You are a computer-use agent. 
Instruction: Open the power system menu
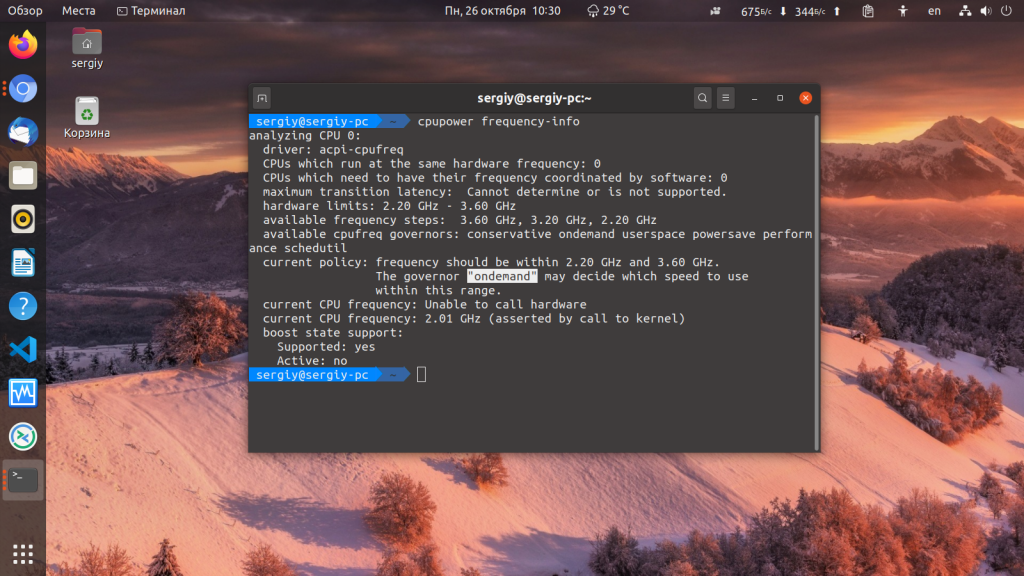(1006, 10)
